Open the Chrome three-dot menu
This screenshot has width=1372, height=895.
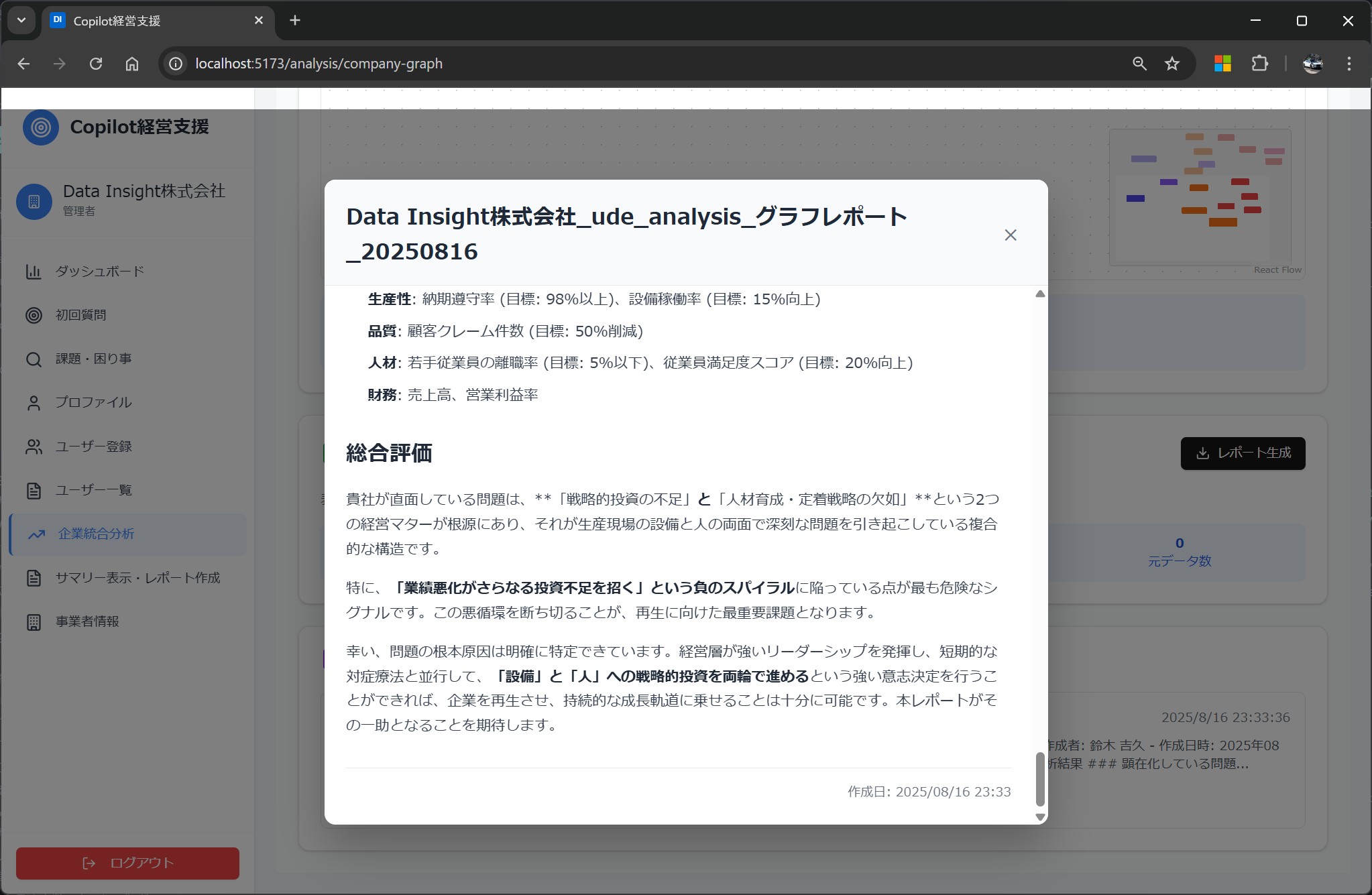coord(1348,63)
